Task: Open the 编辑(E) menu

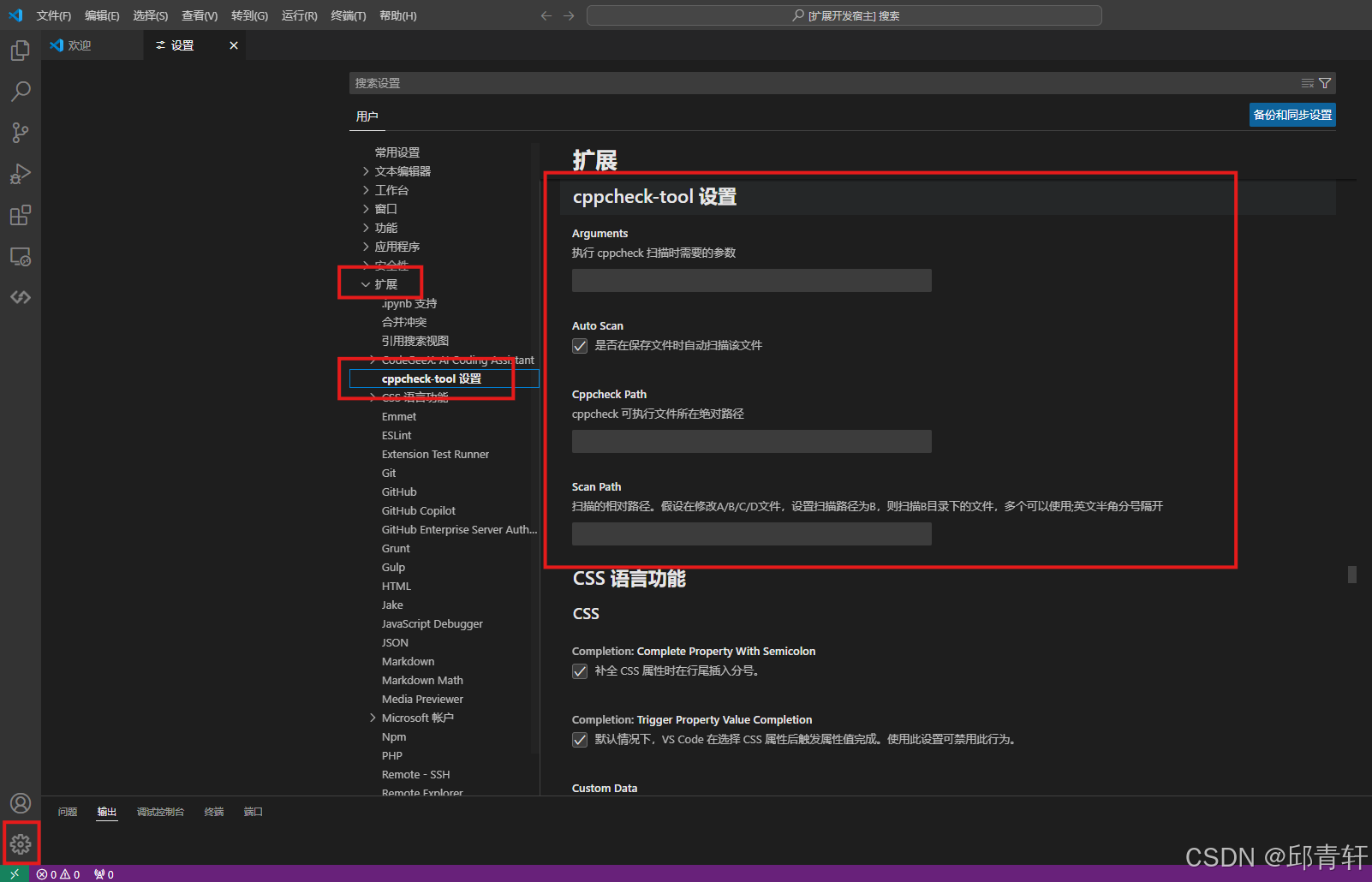Action: pos(102,15)
